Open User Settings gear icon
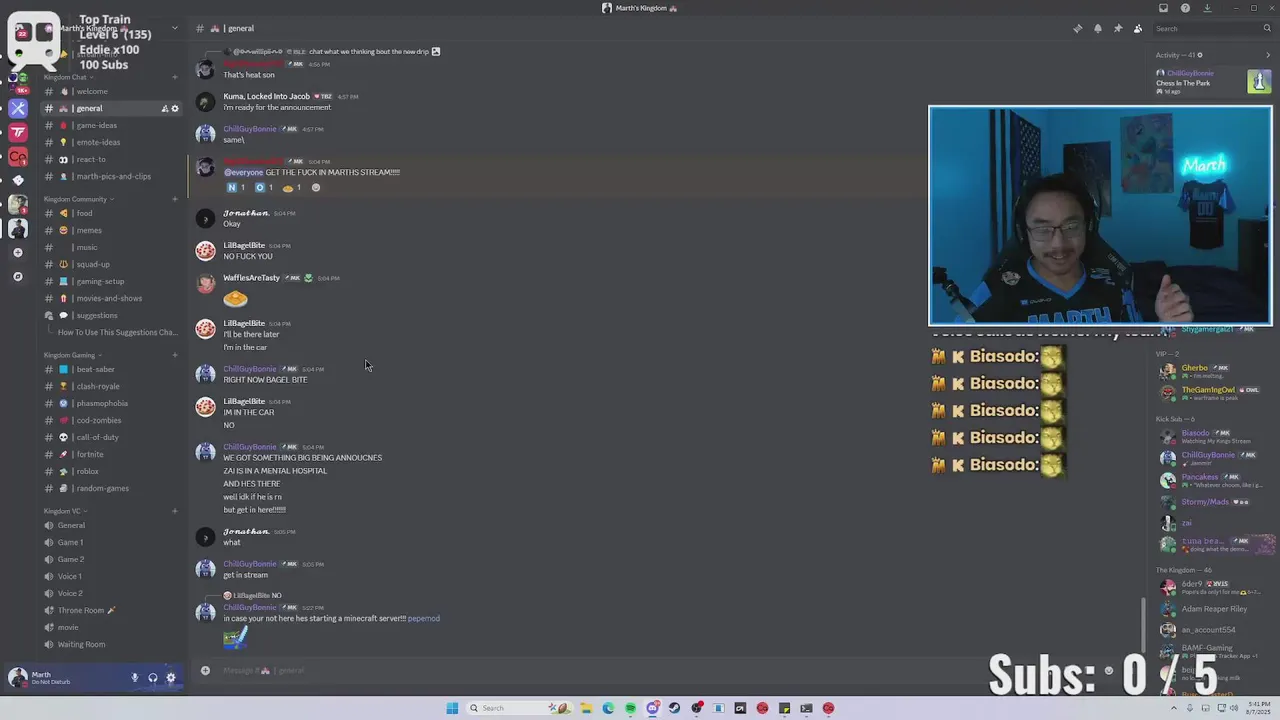The height and width of the screenshot is (720, 1280). (x=170, y=678)
